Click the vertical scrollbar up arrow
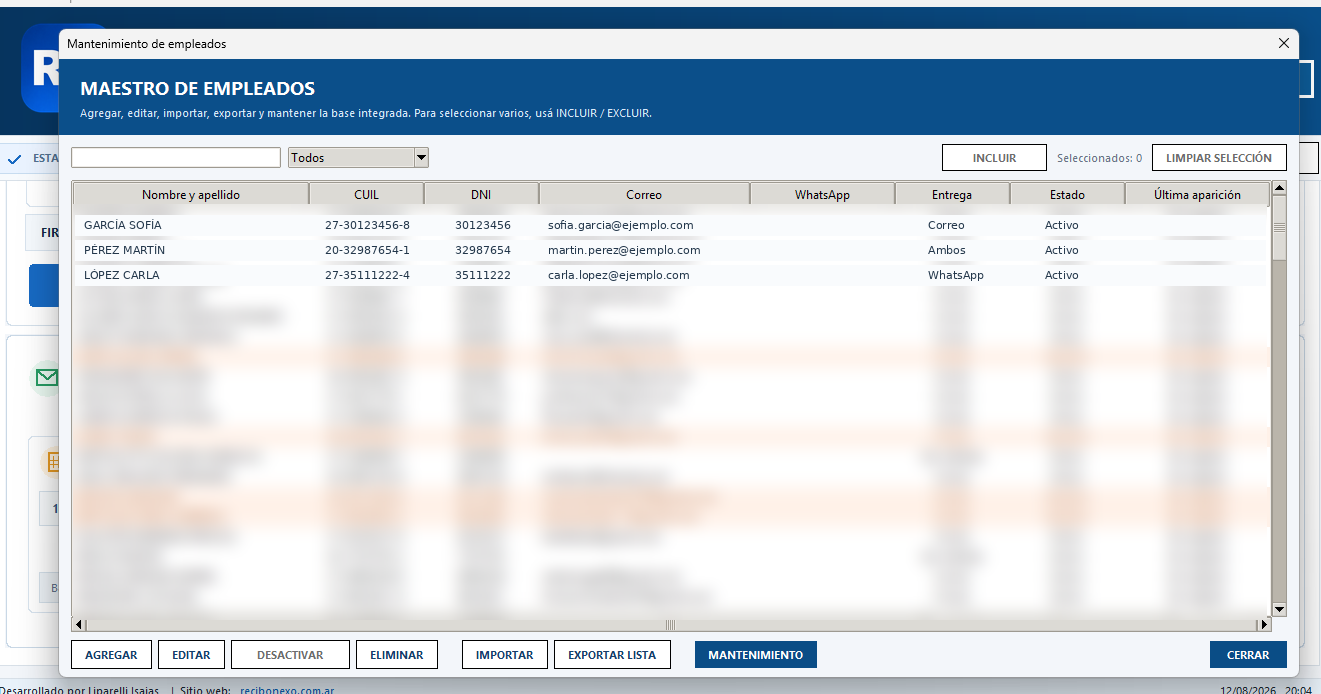 coord(1279,188)
